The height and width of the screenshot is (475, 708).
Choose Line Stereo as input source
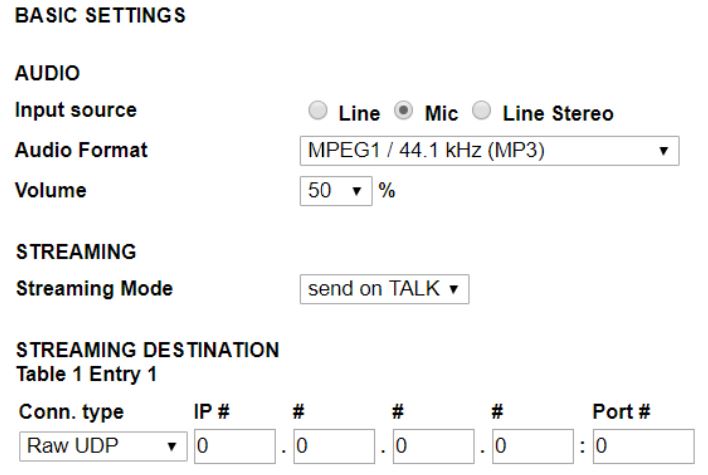(x=482, y=114)
